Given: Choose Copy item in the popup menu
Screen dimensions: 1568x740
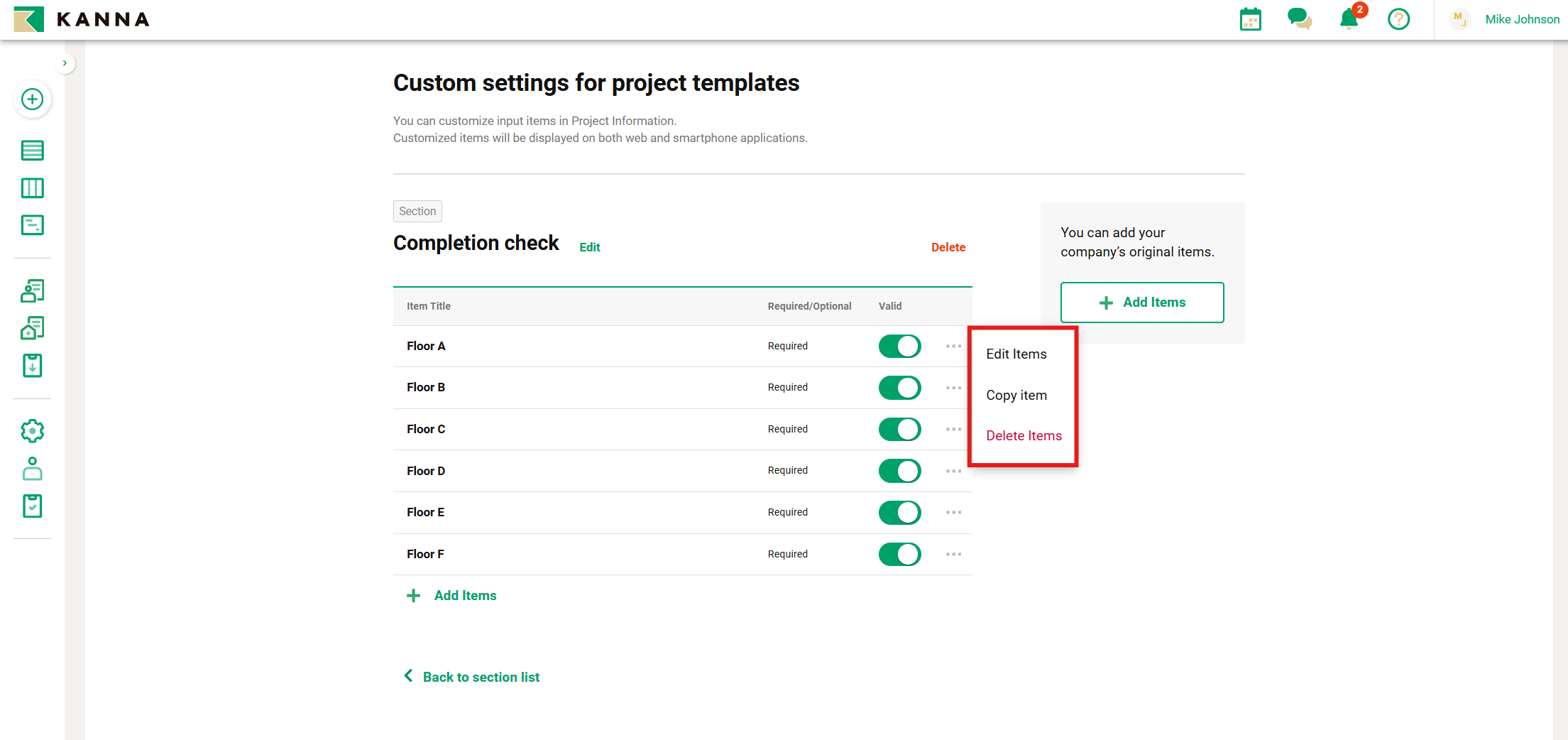Looking at the screenshot, I should pos(1016,396).
